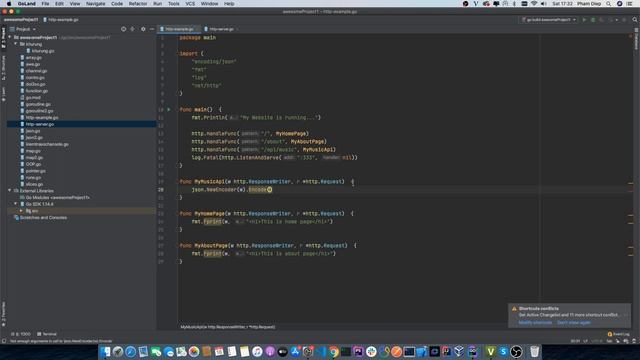Screen dimensions: 640x360
Task: Open Trash in the dock
Action: coord(534,351)
